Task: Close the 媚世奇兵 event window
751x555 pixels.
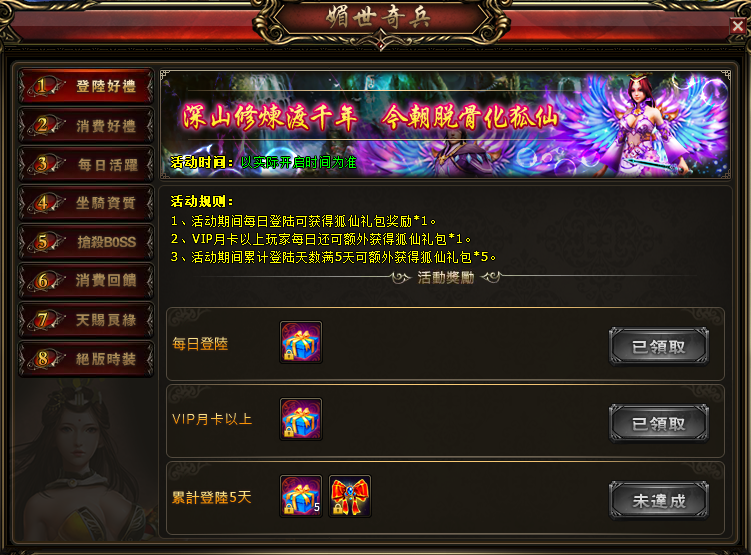Action: click(738, 26)
